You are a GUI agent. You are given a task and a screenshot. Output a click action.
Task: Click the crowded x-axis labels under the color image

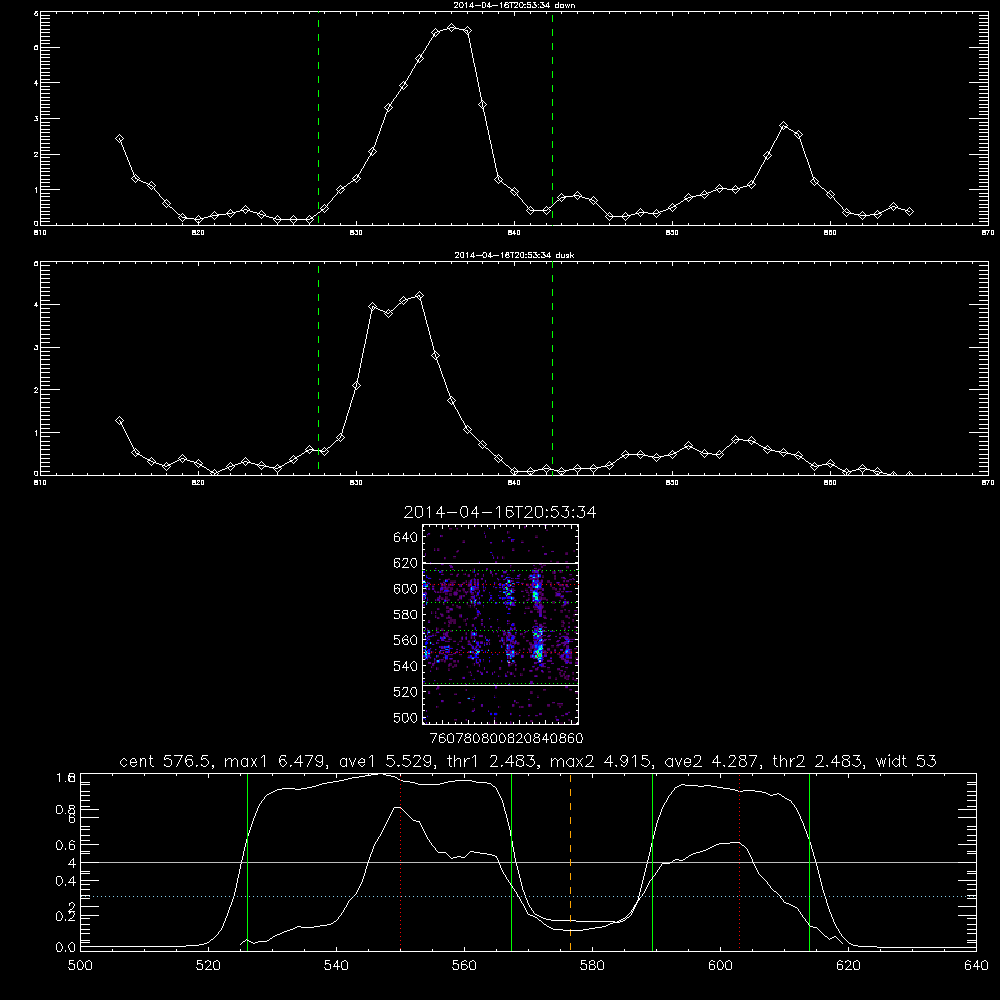pos(506,738)
